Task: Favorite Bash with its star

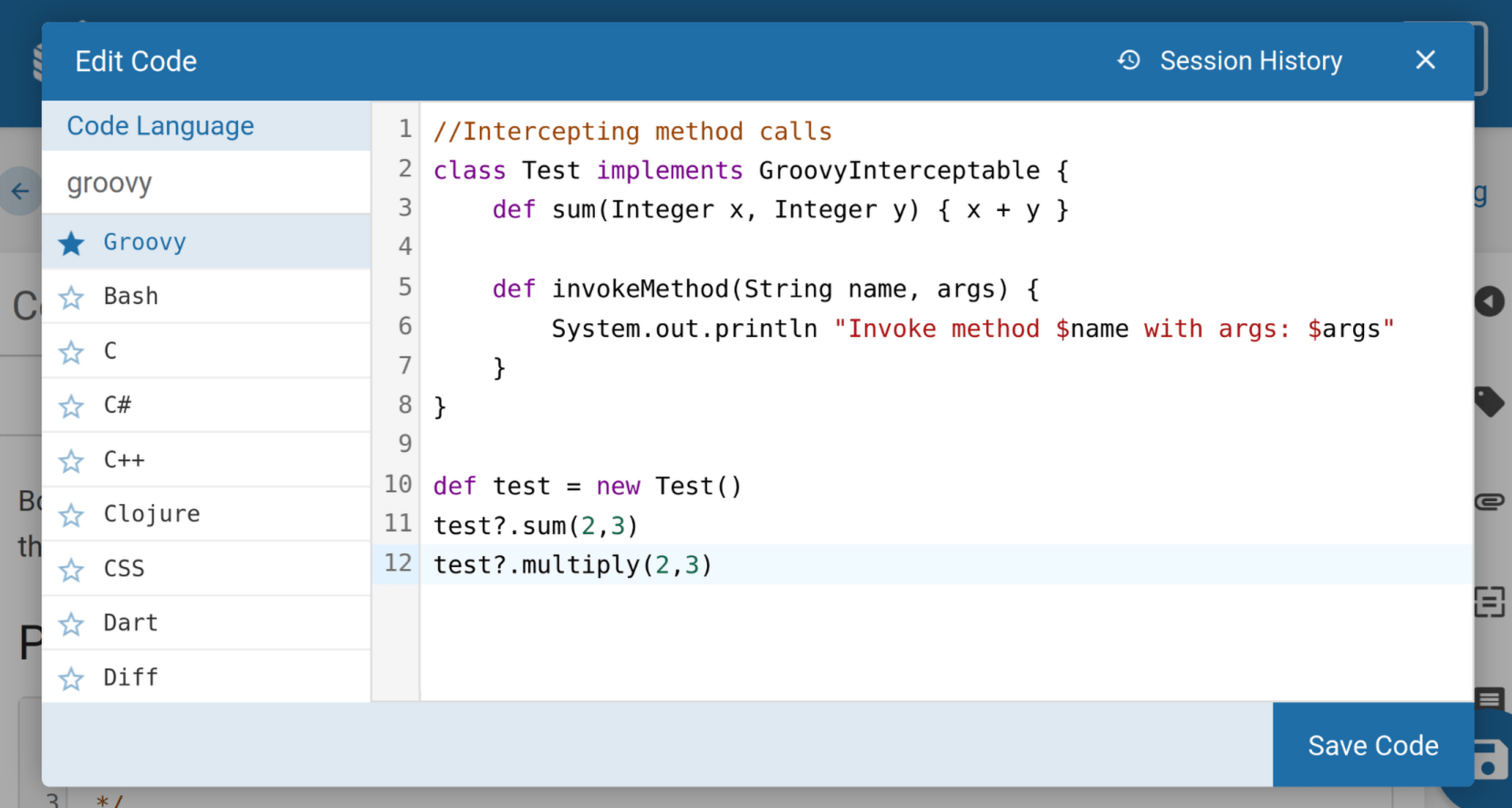Action: point(71,298)
